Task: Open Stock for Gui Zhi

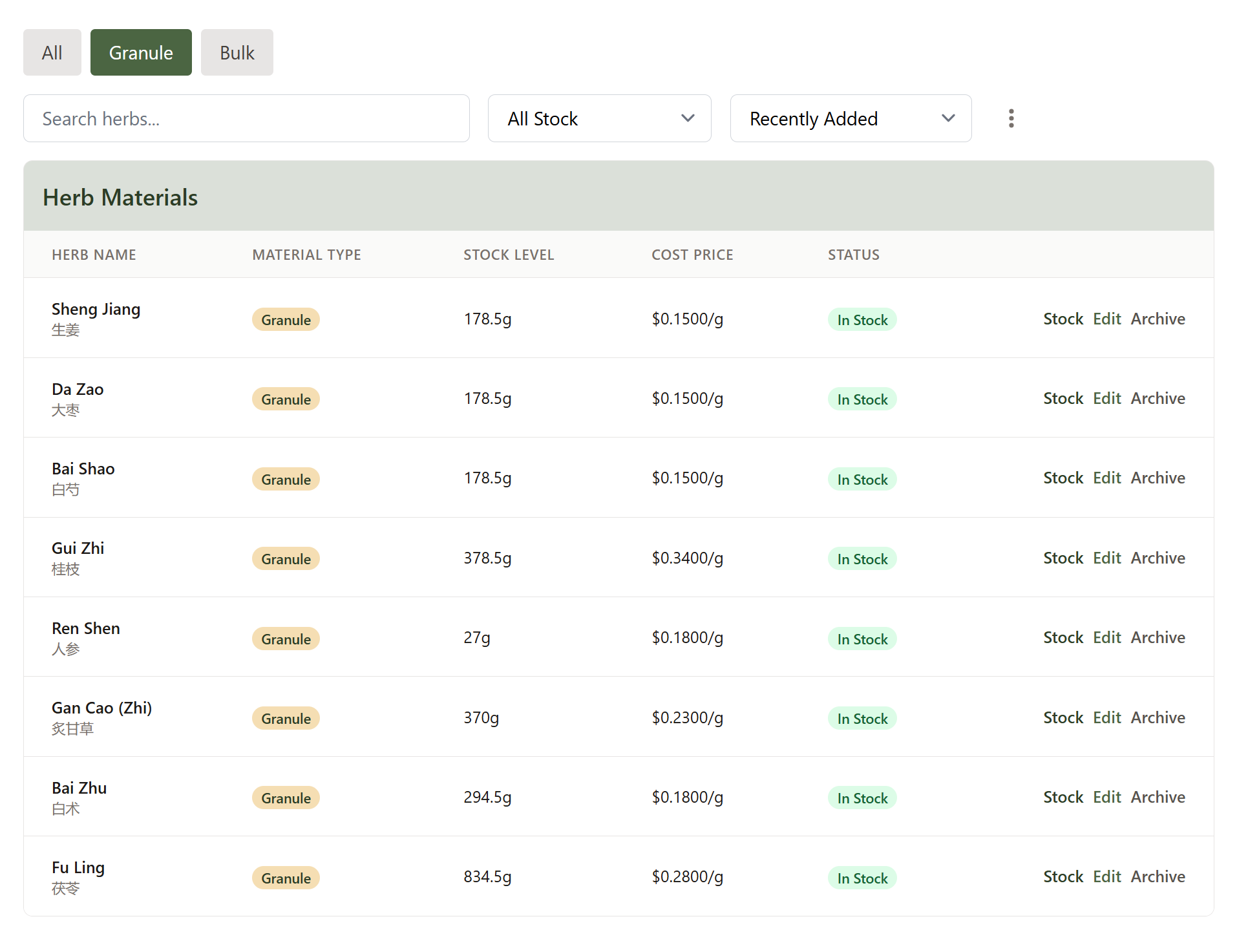Action: 1063,558
